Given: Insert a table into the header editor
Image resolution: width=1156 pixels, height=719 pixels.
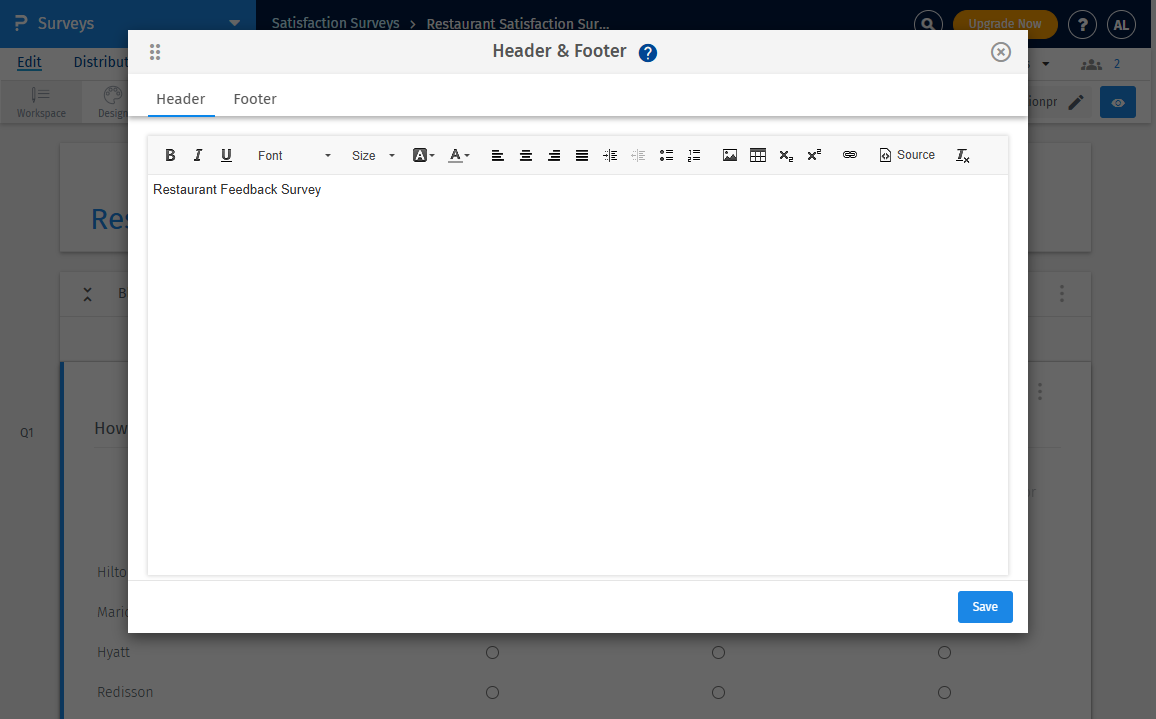Looking at the screenshot, I should point(757,155).
